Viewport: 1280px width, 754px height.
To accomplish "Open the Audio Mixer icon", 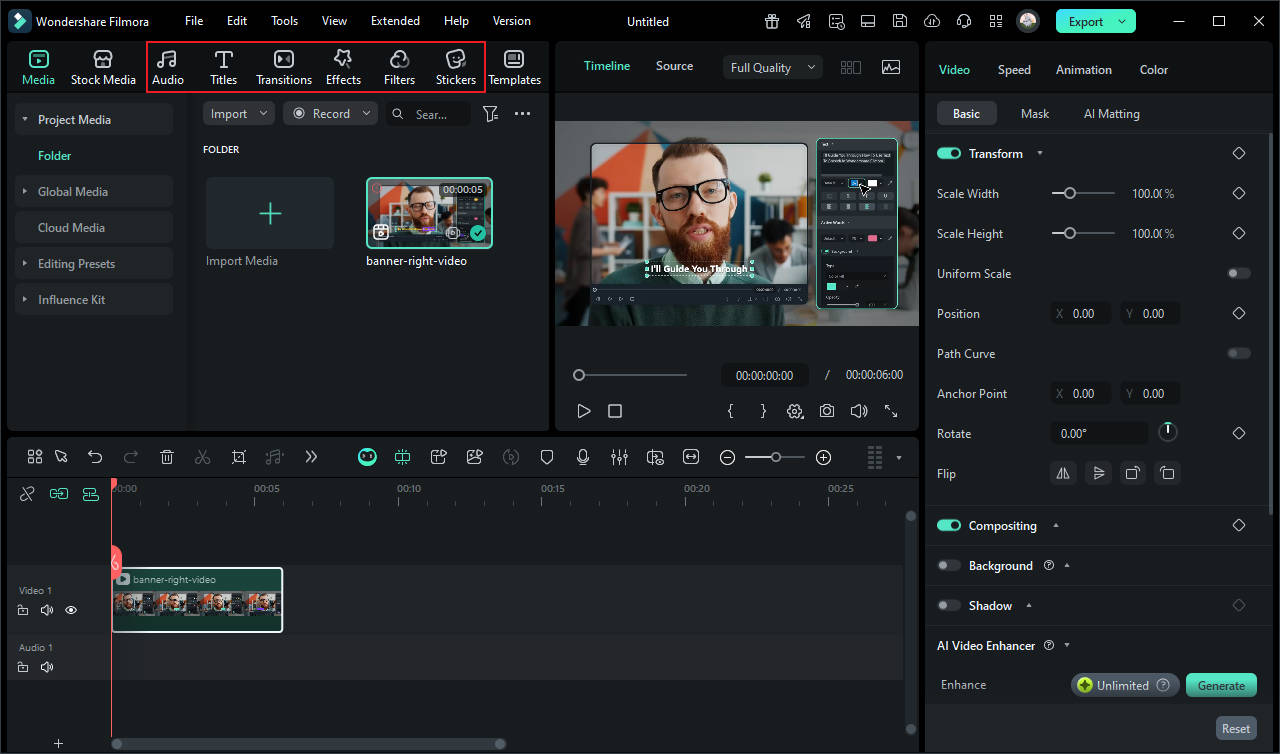I will click(619, 457).
